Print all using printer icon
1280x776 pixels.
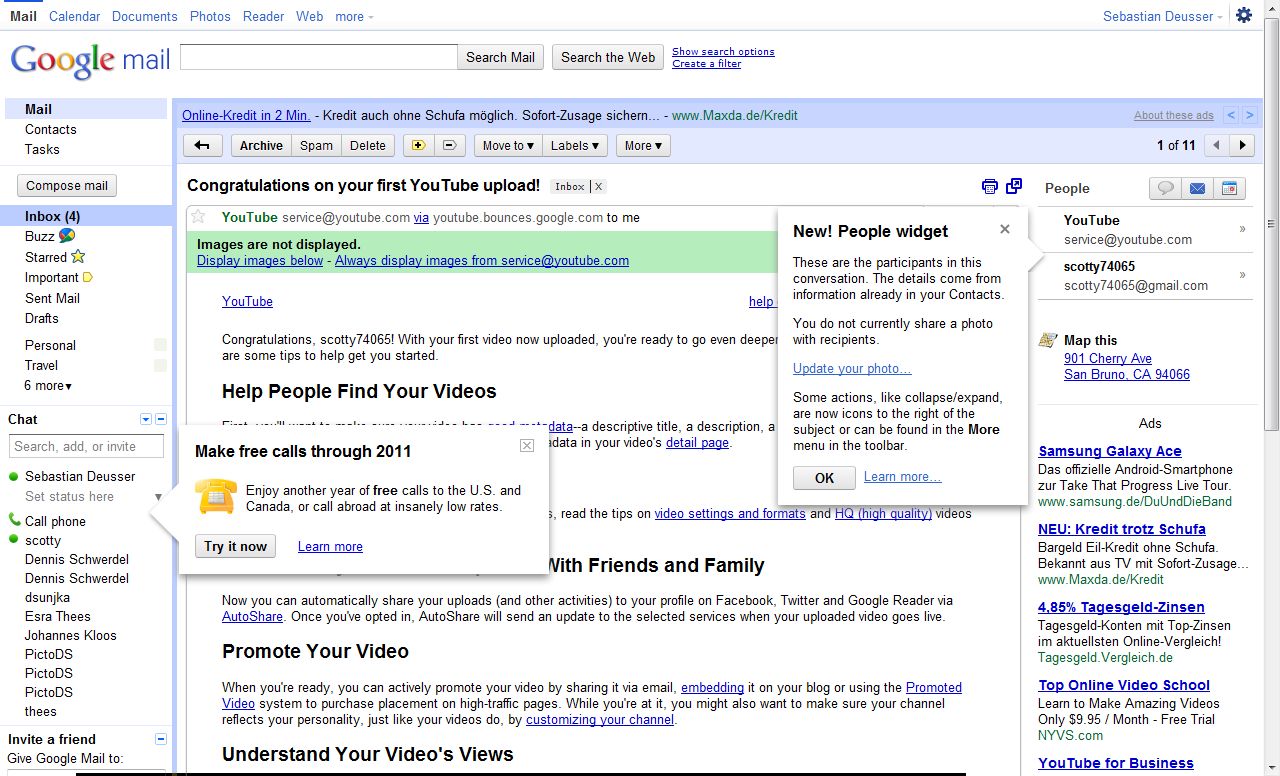click(x=990, y=186)
